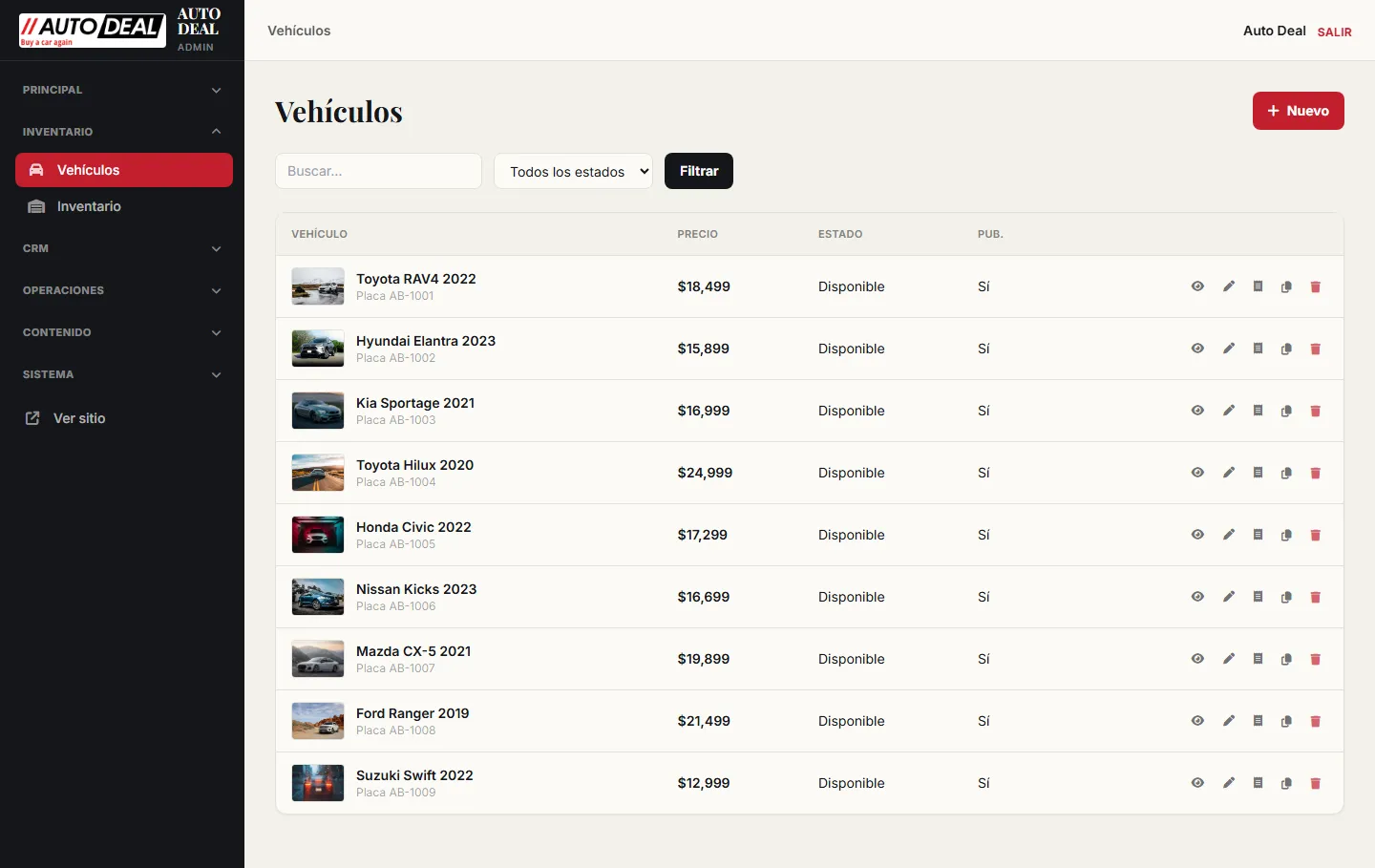The image size is (1375, 868).
Task: Focus the Buscar search field
Action: click(x=378, y=171)
